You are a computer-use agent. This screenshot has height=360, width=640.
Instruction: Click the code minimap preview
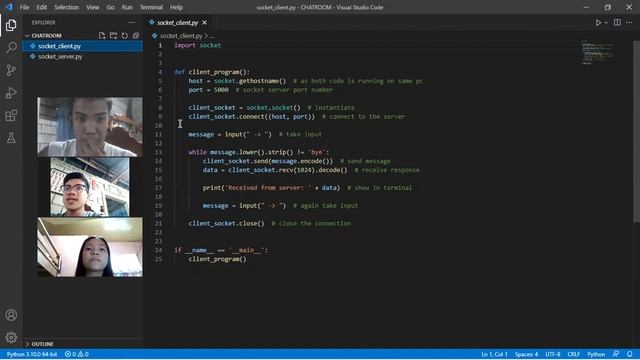tap(597, 52)
